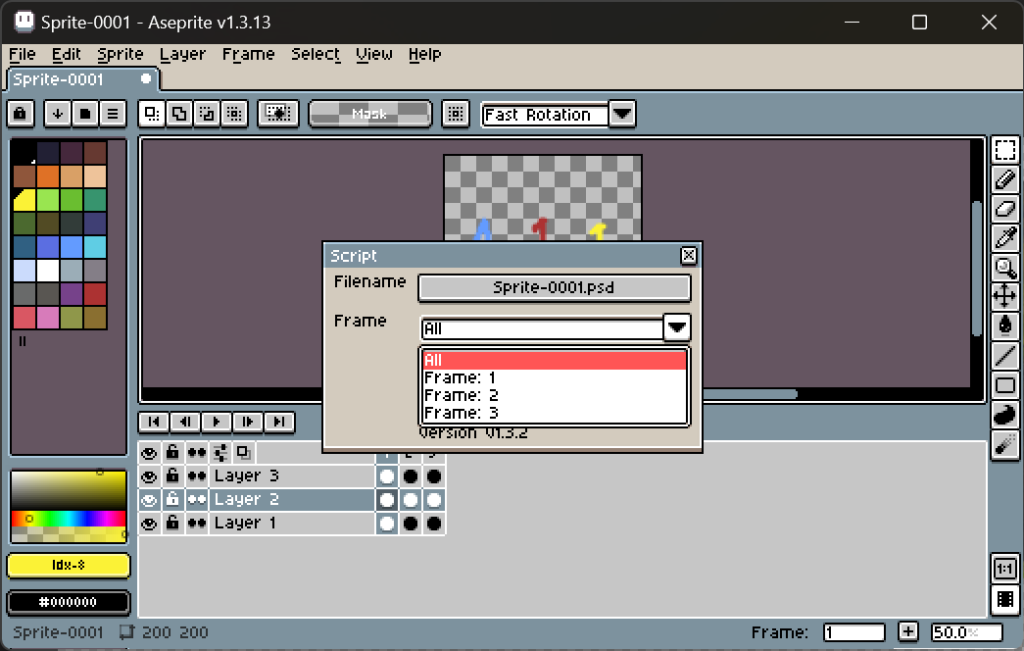Click the Sprite-0001.psd filename button
This screenshot has width=1024, height=651.
coord(554,287)
